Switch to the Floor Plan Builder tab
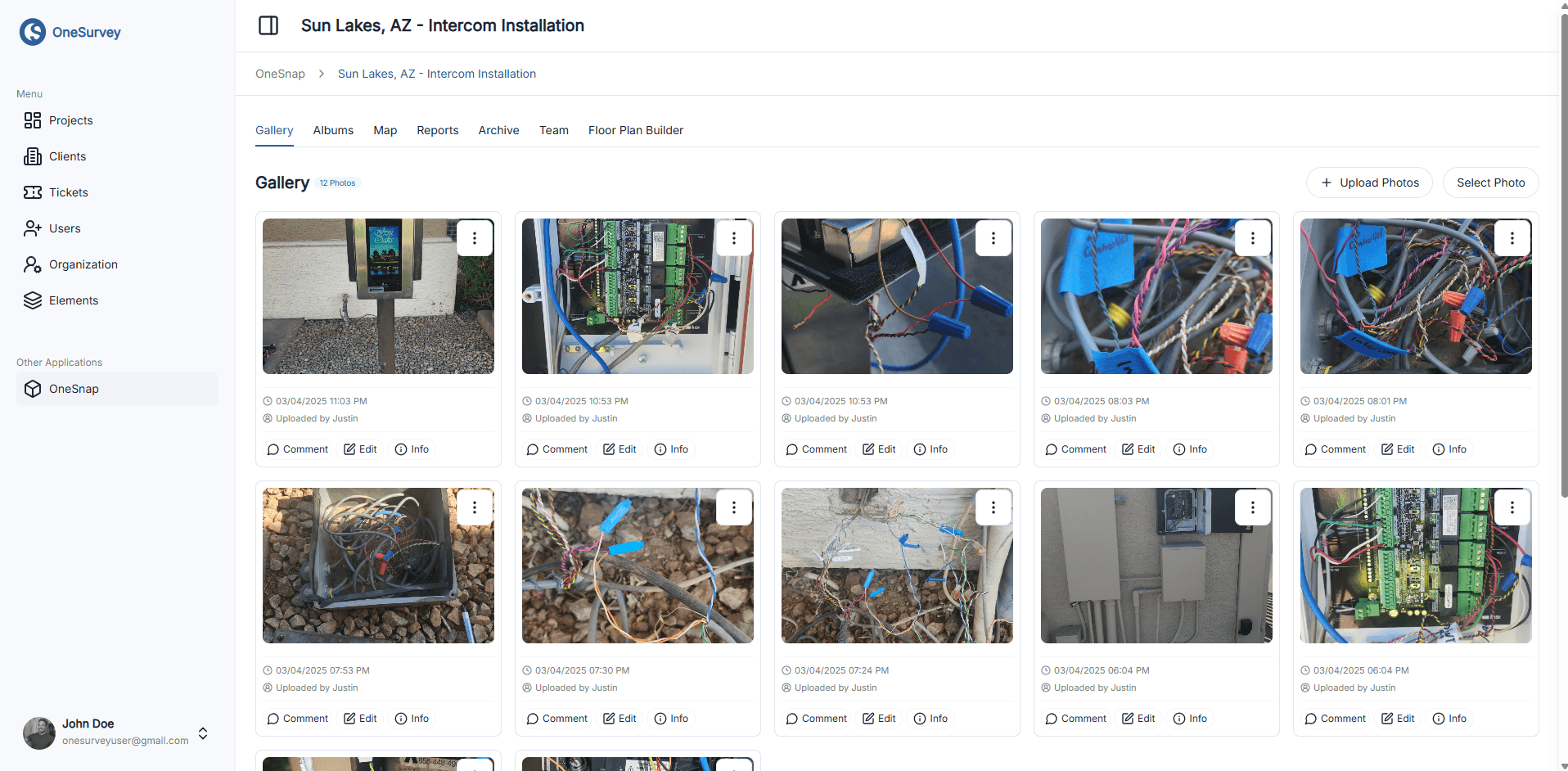The width and height of the screenshot is (1568, 771). tap(635, 130)
